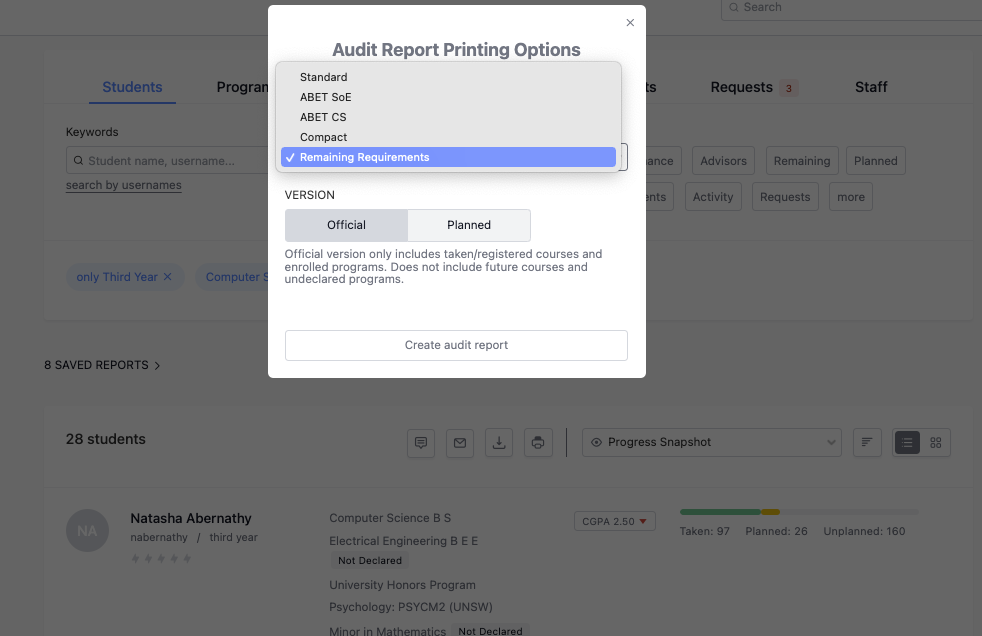Open the search by usernames link
The height and width of the screenshot is (636, 982).
(123, 185)
